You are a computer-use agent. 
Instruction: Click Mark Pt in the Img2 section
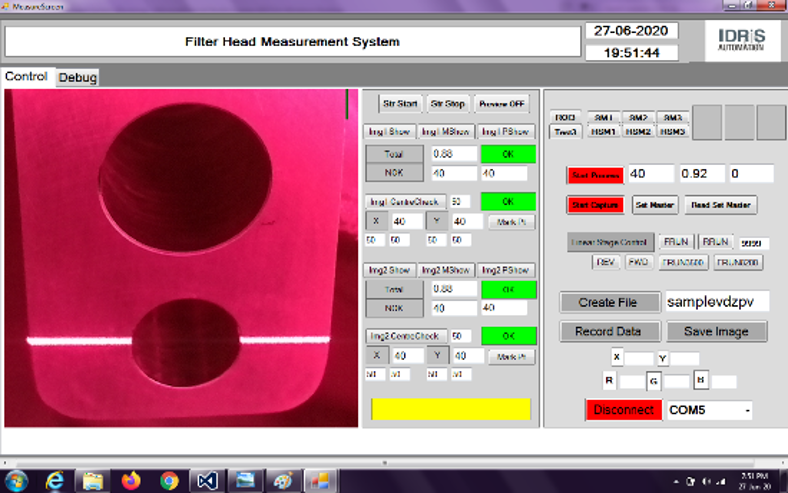click(x=511, y=357)
